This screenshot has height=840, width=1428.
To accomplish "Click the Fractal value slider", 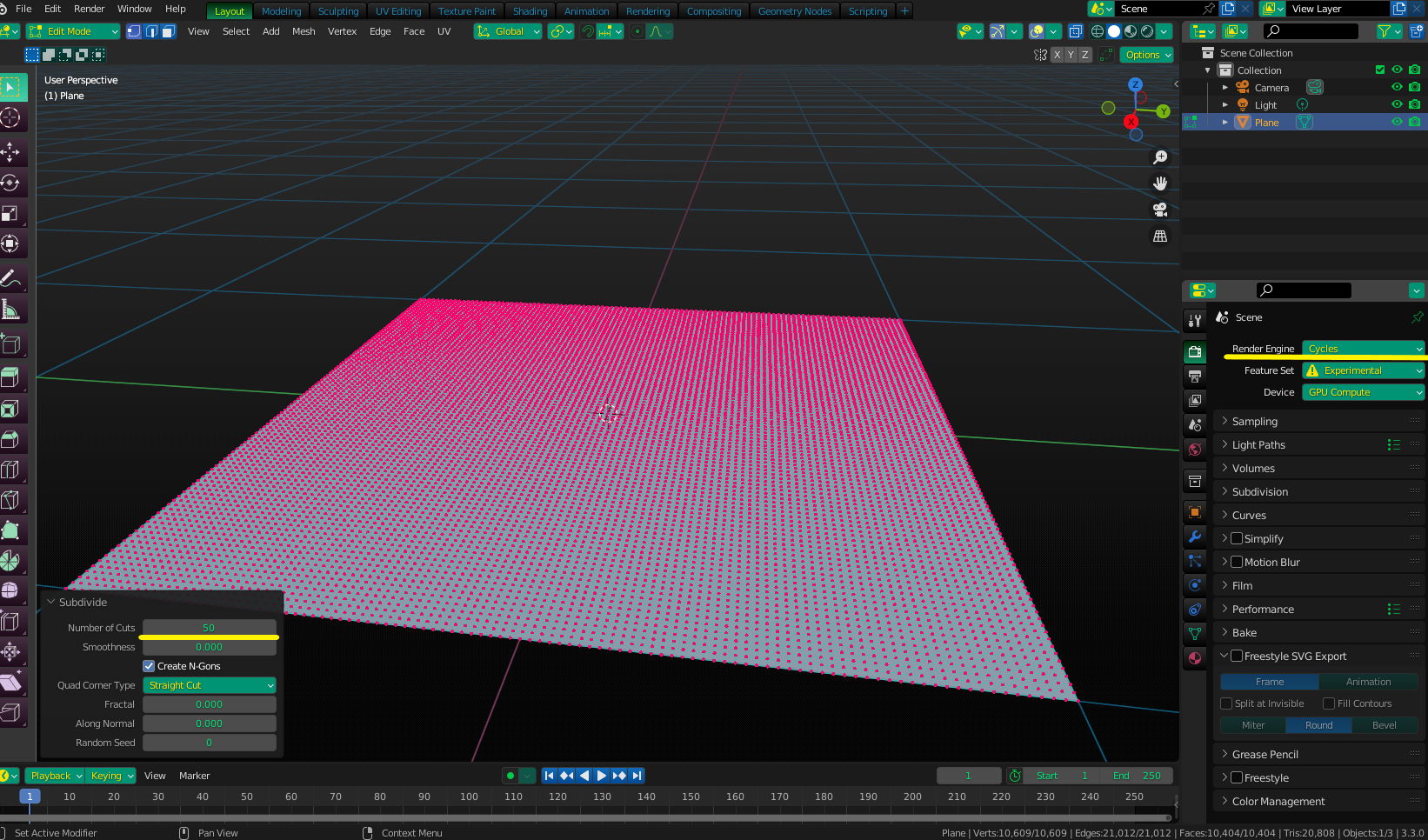I will coord(210,704).
